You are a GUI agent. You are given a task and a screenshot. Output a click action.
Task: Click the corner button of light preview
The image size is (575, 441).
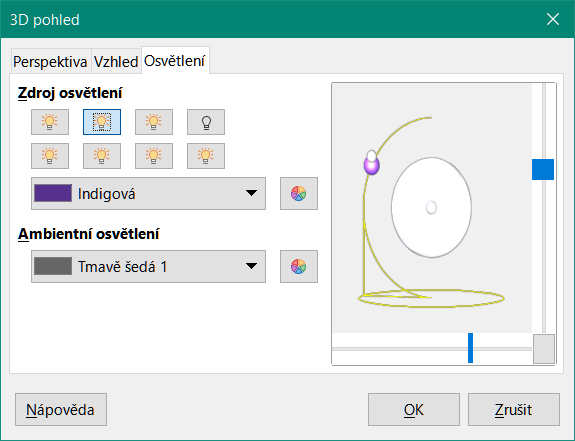[x=544, y=349]
